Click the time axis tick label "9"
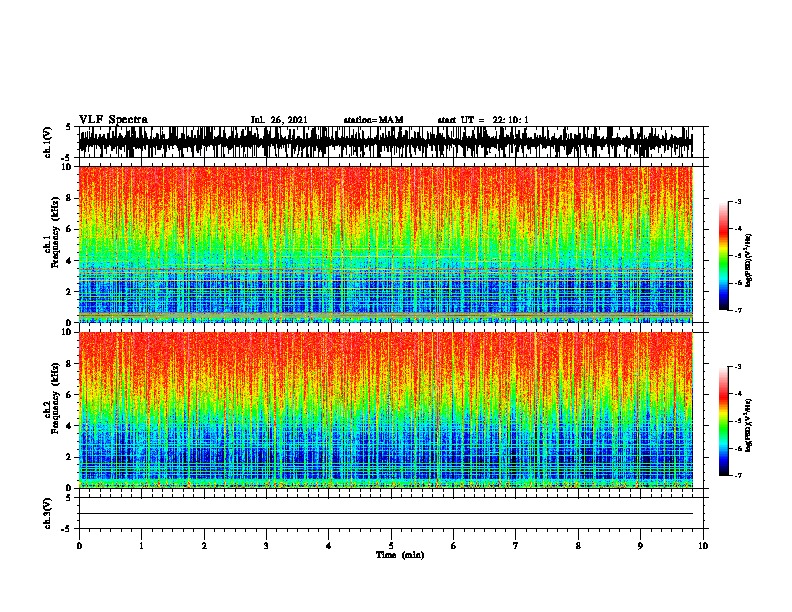Image resolution: width=792 pixels, height=612 pixels. point(640,546)
